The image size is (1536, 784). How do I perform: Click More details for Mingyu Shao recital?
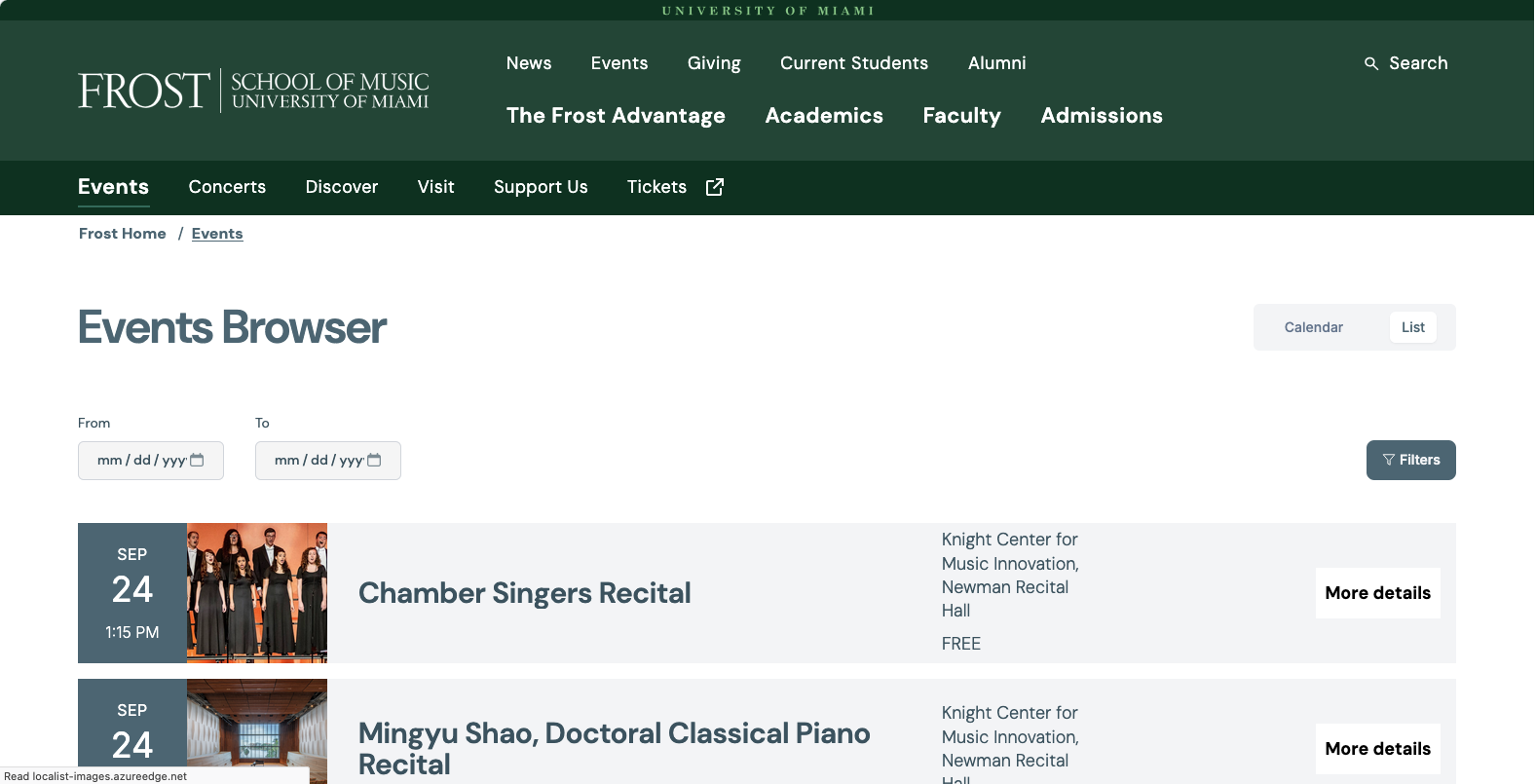point(1377,749)
